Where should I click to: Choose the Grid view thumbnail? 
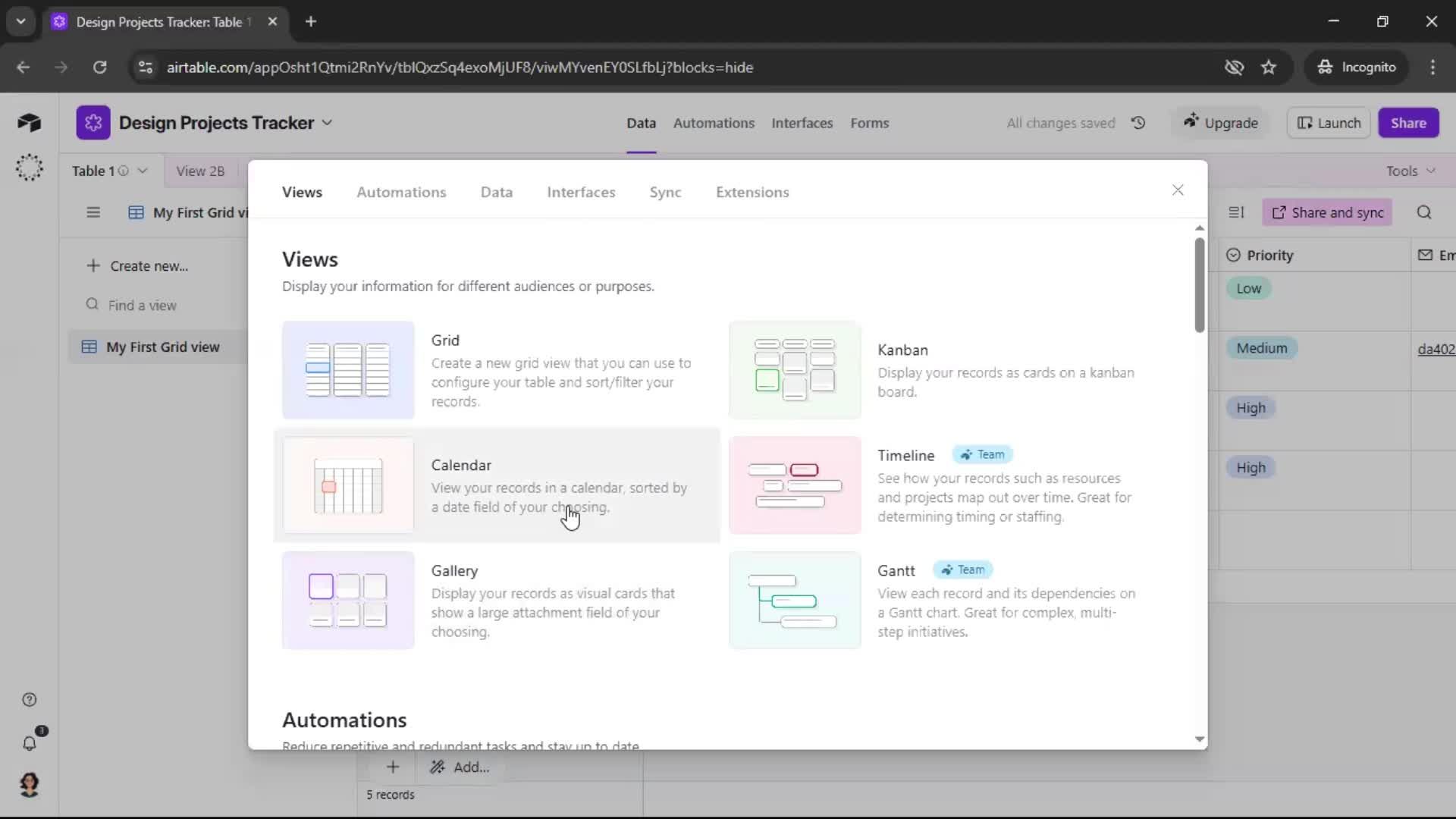click(x=348, y=370)
